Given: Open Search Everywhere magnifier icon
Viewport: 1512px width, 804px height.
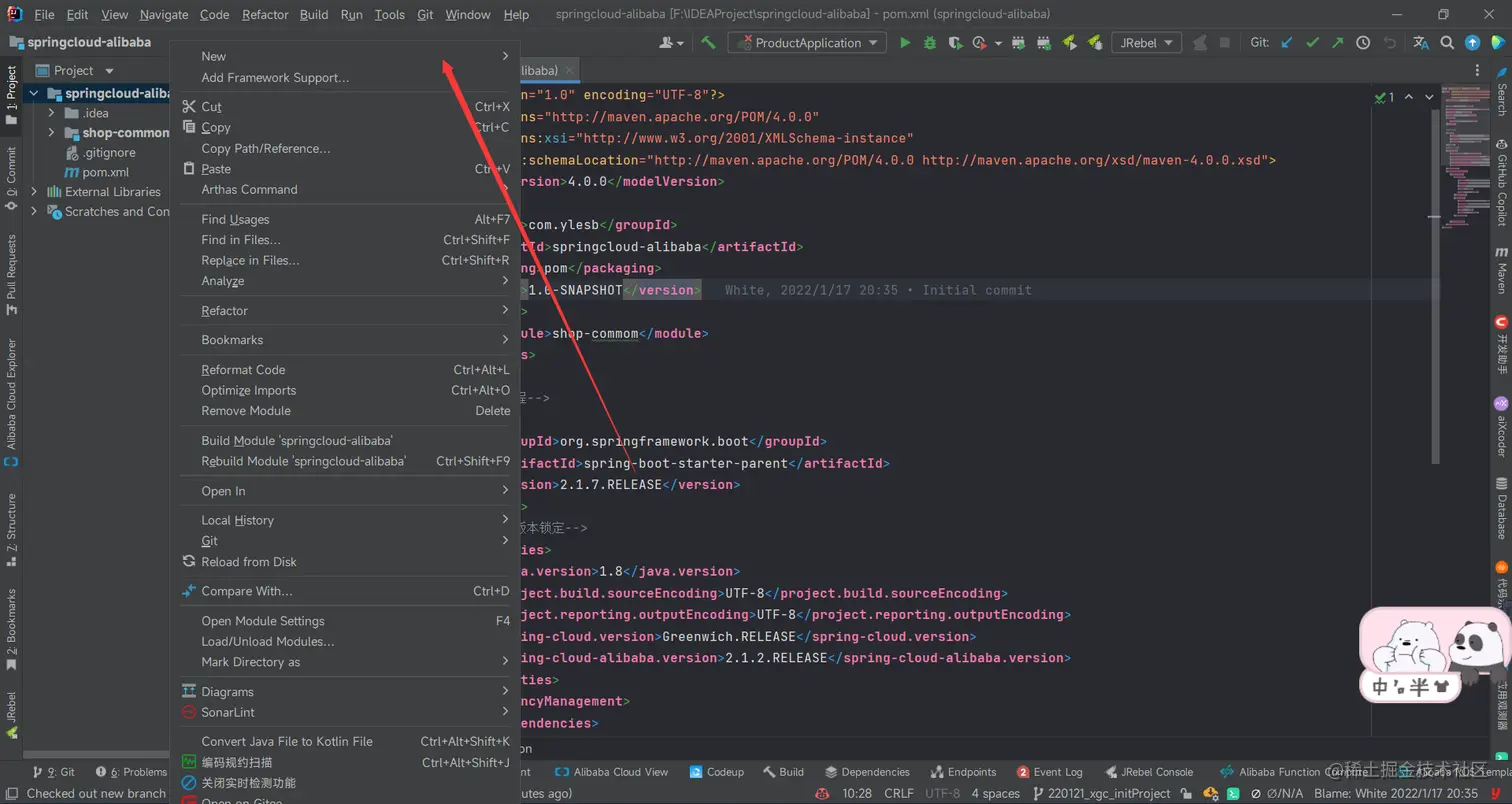Looking at the screenshot, I should pos(1446,43).
